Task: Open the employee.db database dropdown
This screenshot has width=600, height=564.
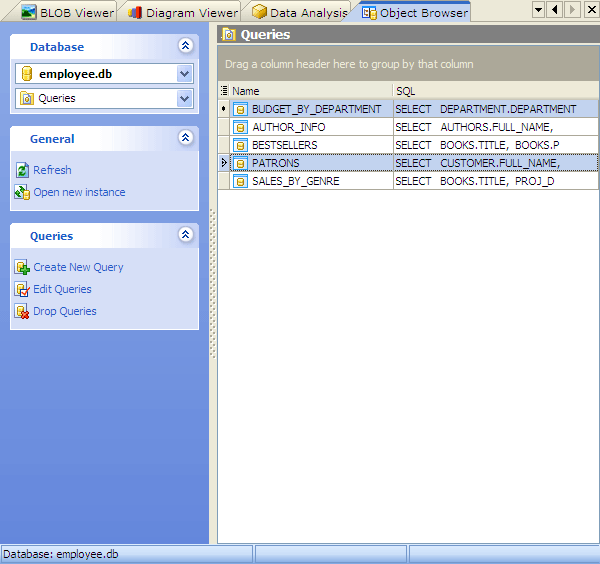Action: click(184, 74)
